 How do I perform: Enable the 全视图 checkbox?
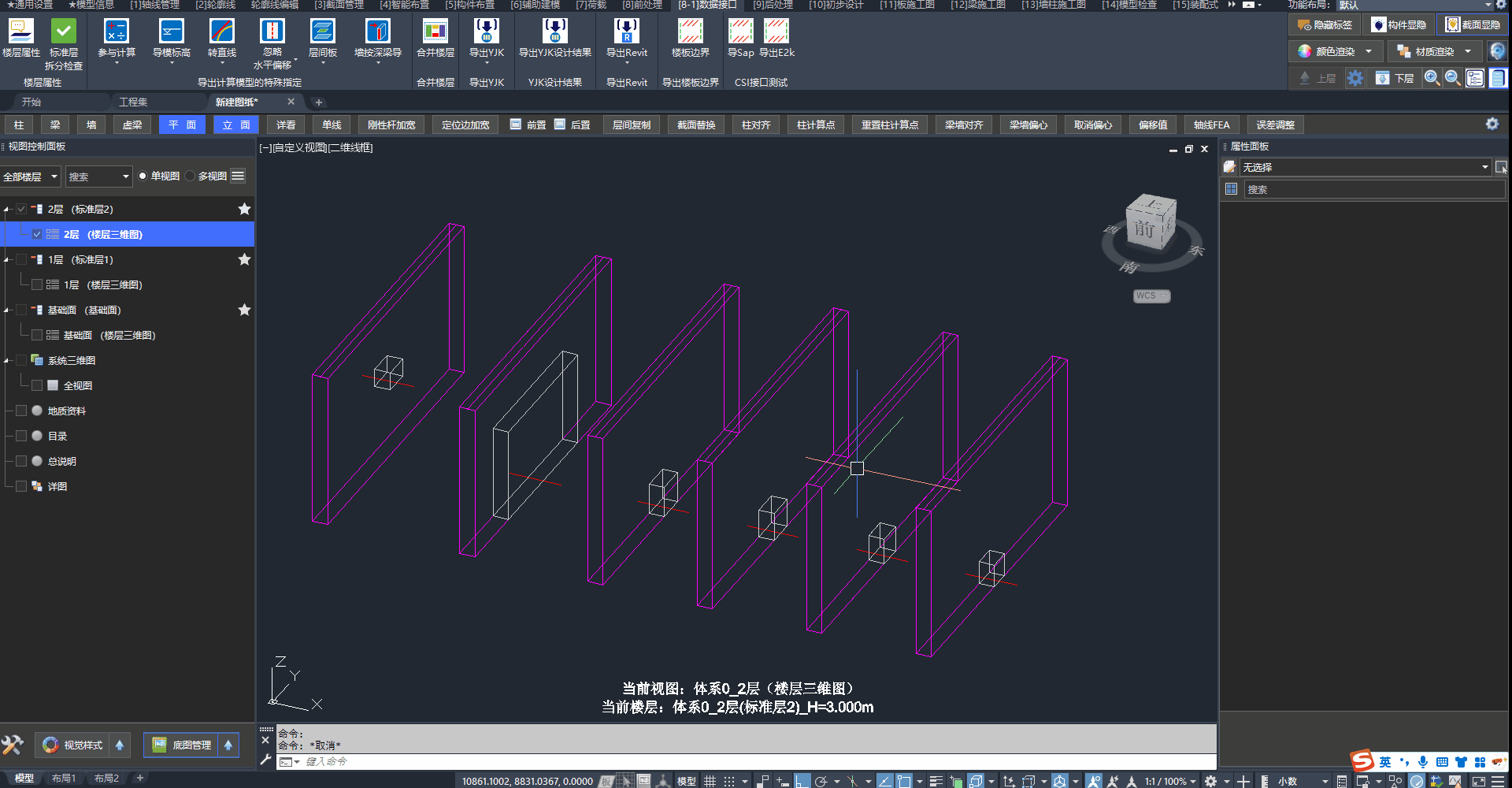pyautogui.click(x=37, y=385)
